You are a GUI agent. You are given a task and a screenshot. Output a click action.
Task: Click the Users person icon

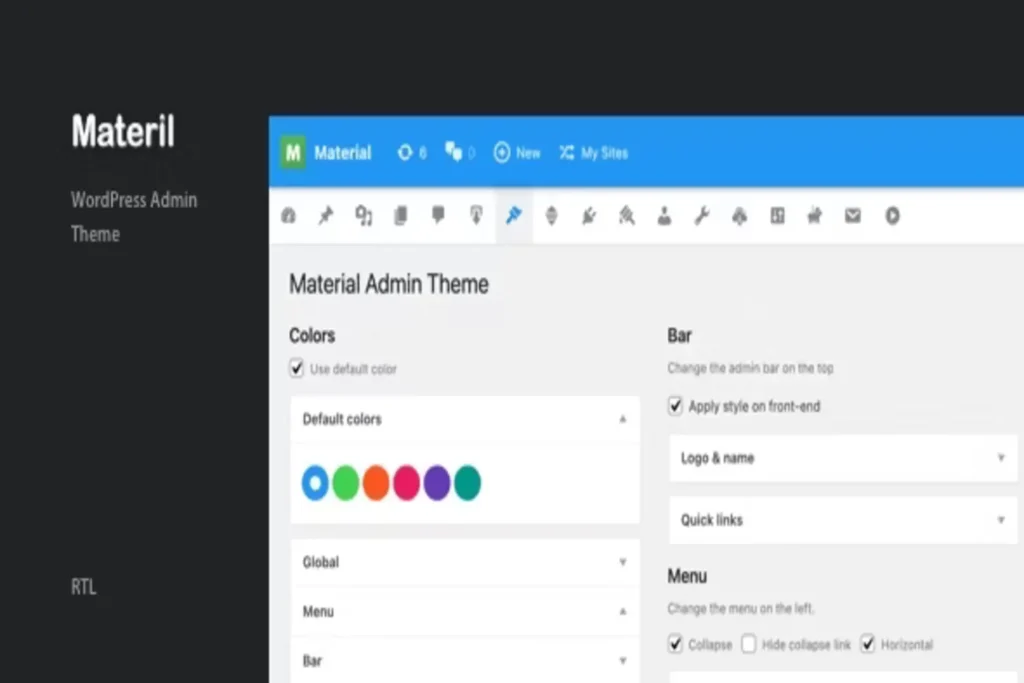pos(664,215)
